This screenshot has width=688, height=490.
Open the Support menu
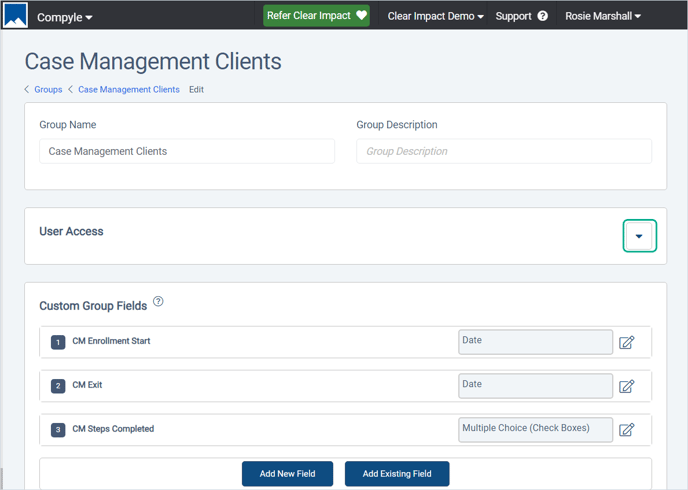pyautogui.click(x=521, y=16)
